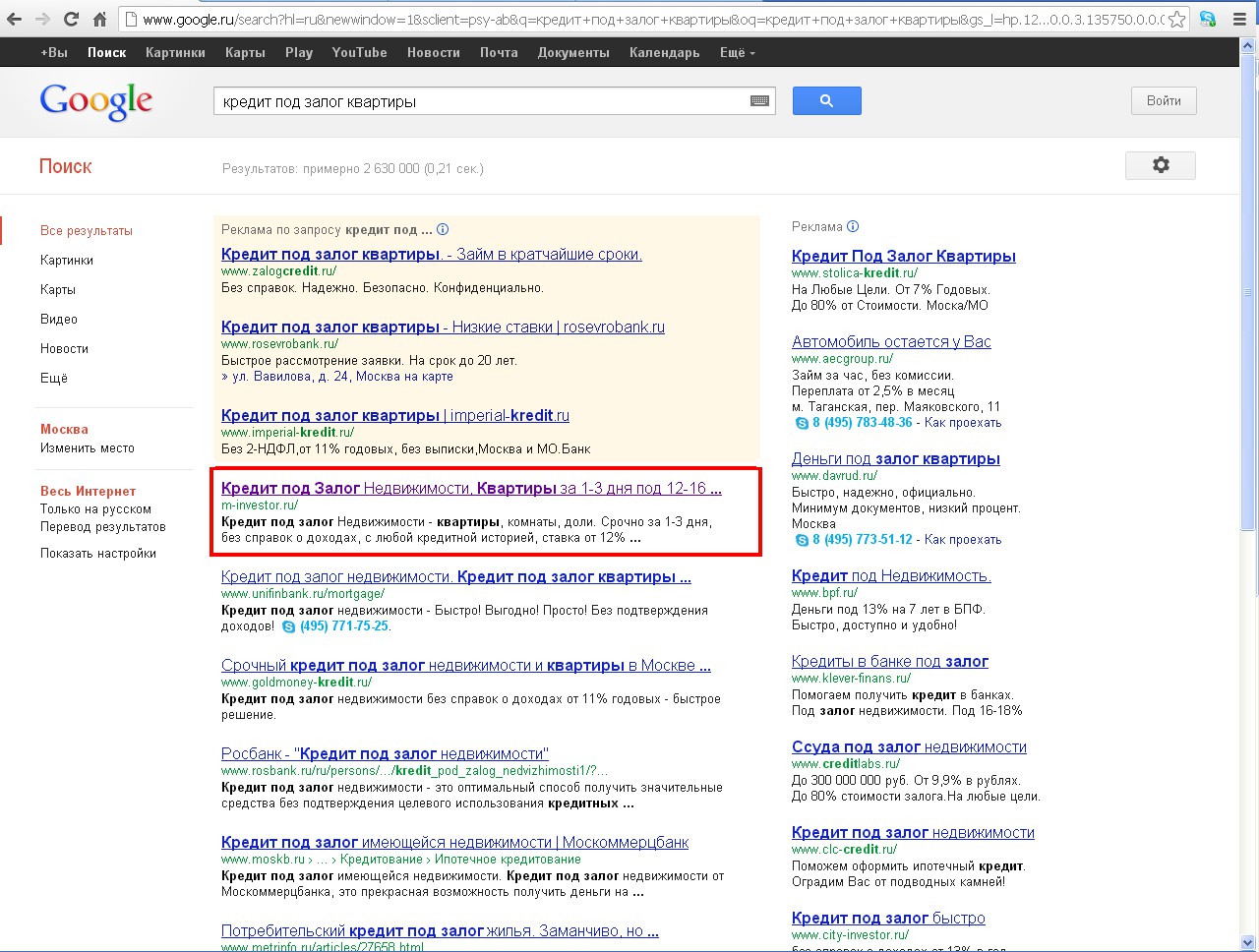Click the vertical scrollbar down arrow
The width and height of the screenshot is (1259, 952).
point(1249,941)
